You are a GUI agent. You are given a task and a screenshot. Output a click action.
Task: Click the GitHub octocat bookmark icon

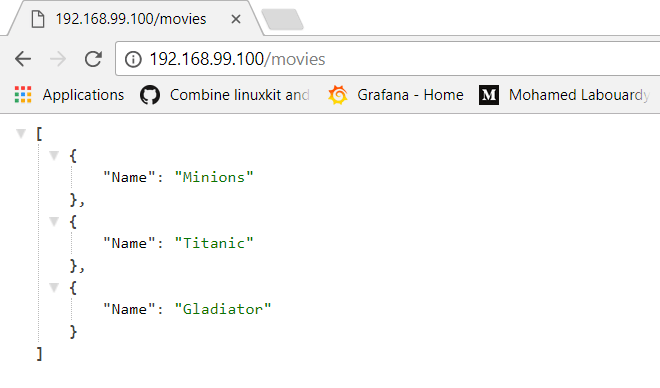tap(150, 95)
